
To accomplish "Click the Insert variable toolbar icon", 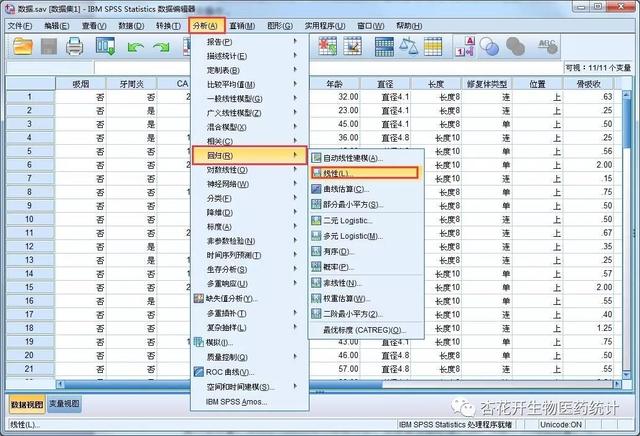I will 353,47.
